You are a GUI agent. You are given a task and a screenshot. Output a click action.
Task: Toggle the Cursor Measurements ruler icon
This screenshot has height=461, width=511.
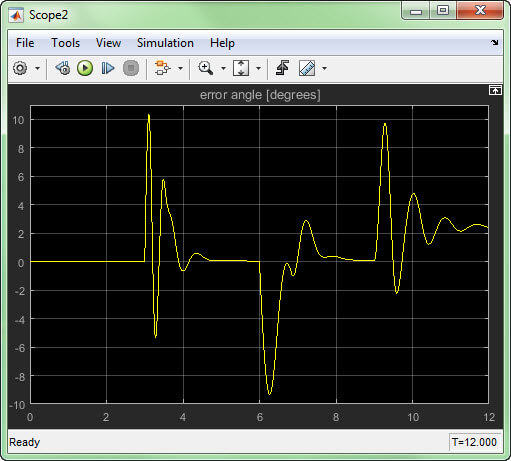(x=307, y=68)
